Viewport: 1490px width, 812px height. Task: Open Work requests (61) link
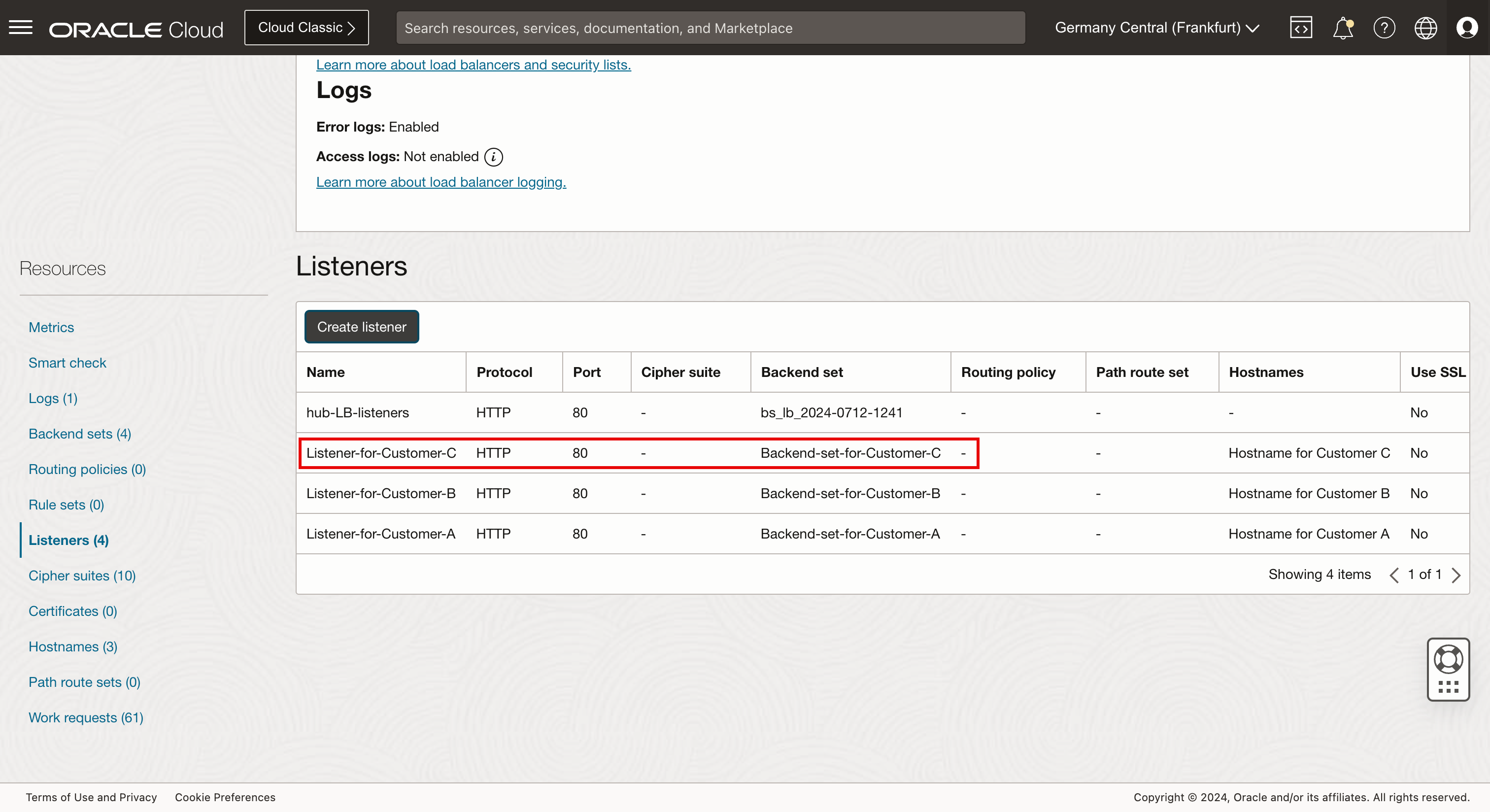coord(86,717)
